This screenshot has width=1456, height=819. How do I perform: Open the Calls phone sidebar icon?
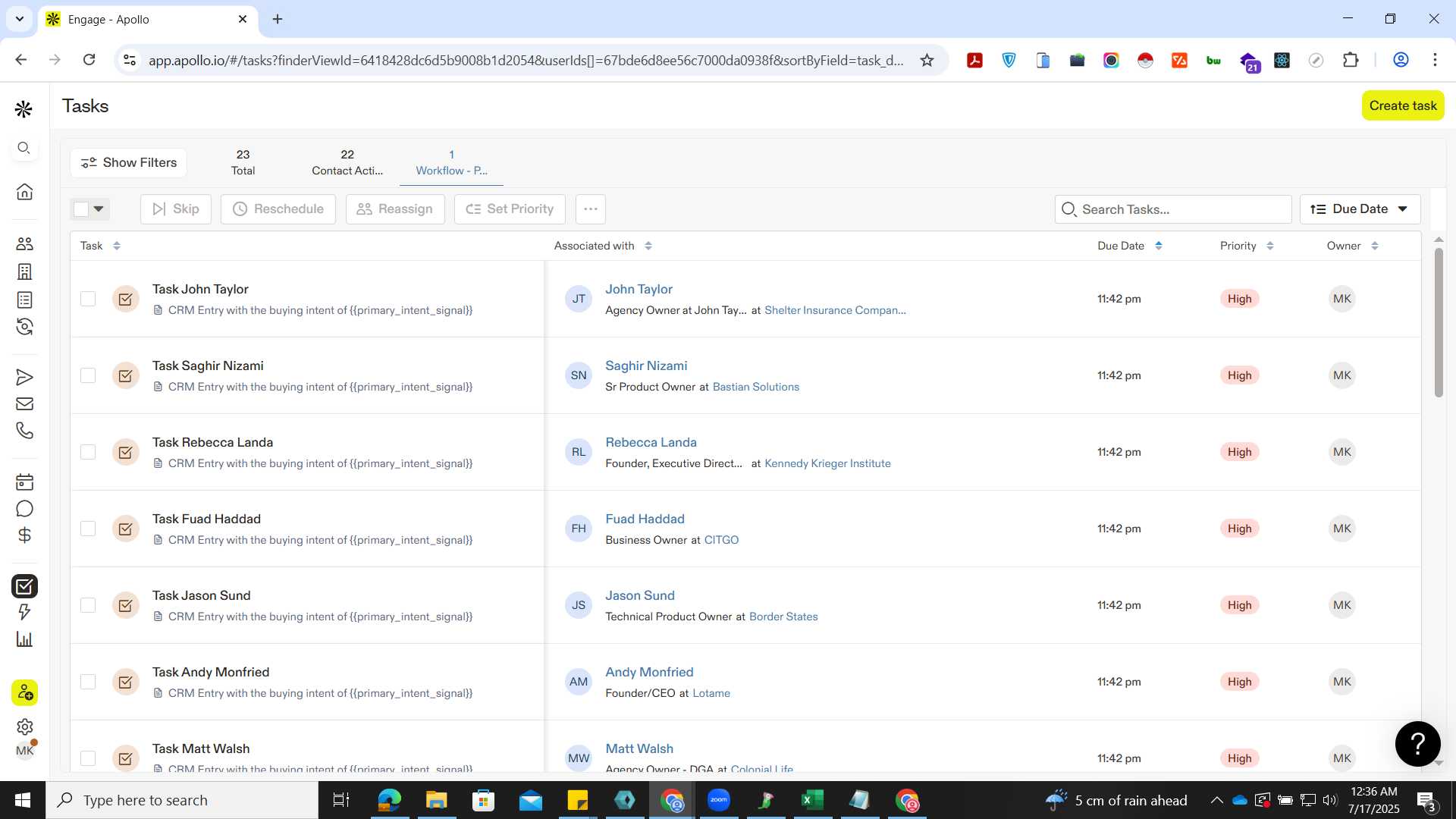coord(24,431)
